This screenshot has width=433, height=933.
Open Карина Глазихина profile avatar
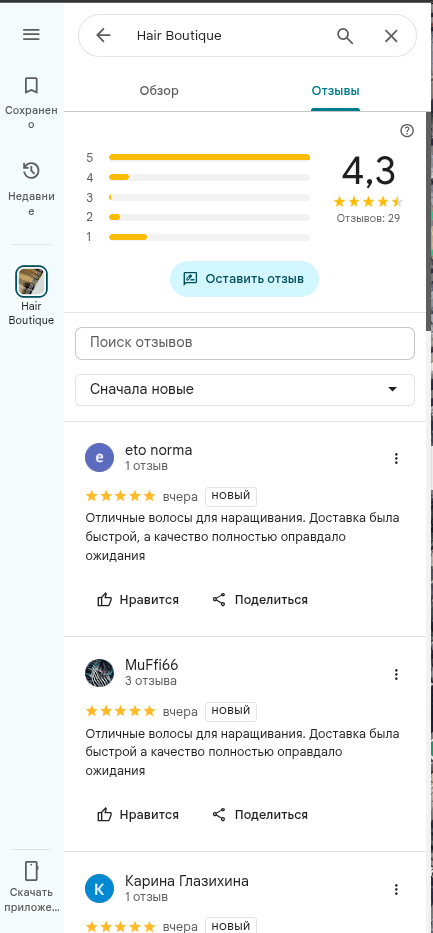click(x=99, y=888)
